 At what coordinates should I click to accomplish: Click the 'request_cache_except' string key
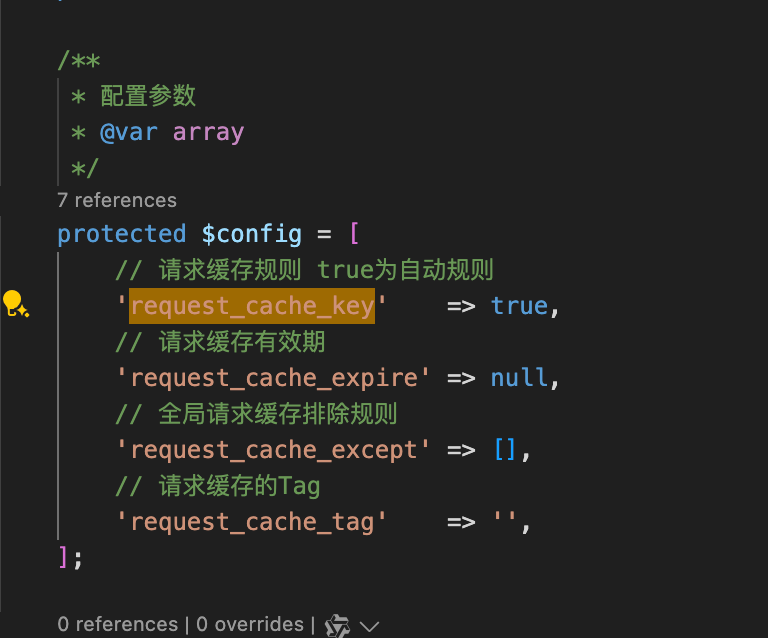[x=273, y=449]
